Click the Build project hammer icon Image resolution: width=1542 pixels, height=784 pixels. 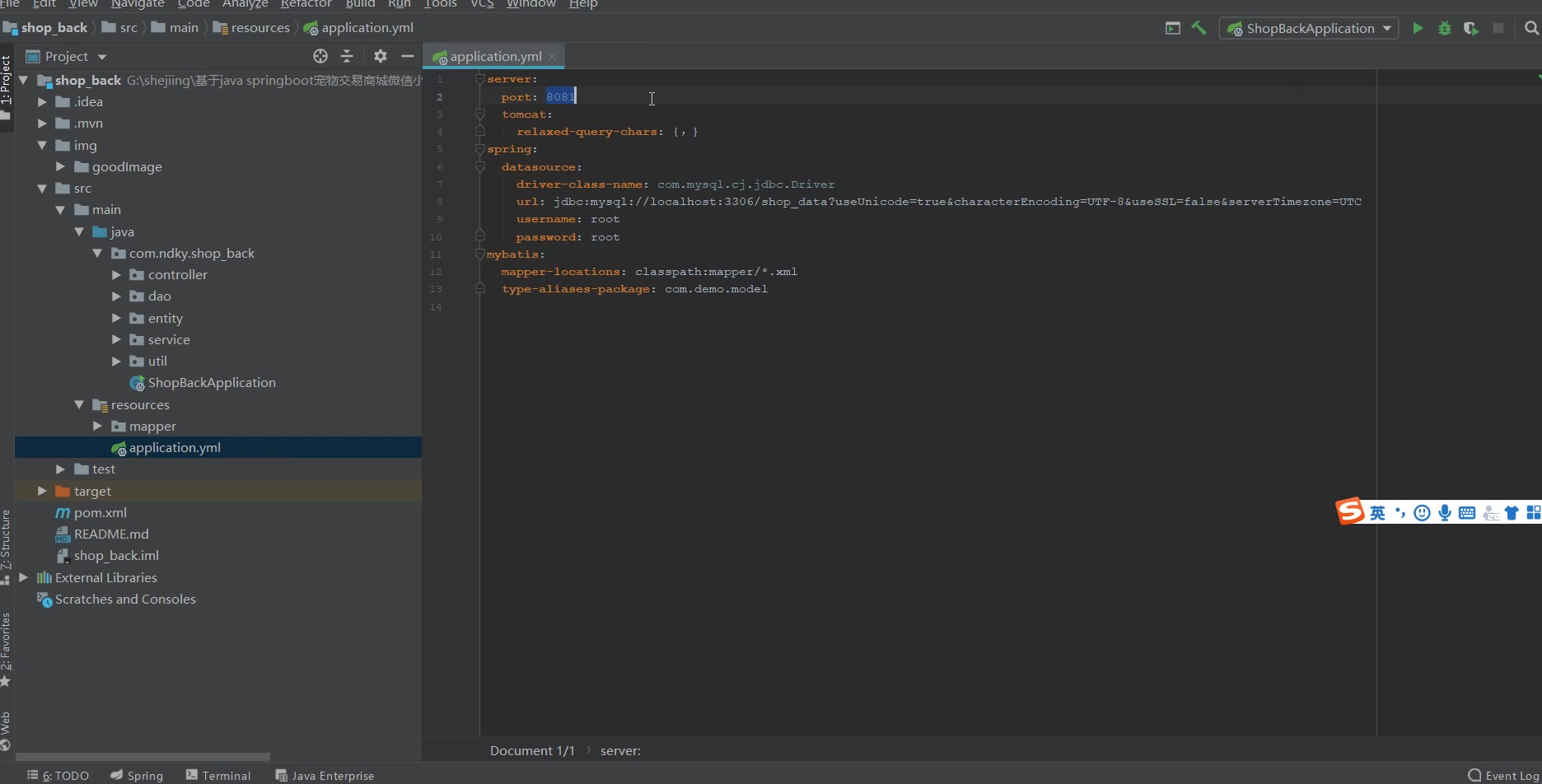1199,28
